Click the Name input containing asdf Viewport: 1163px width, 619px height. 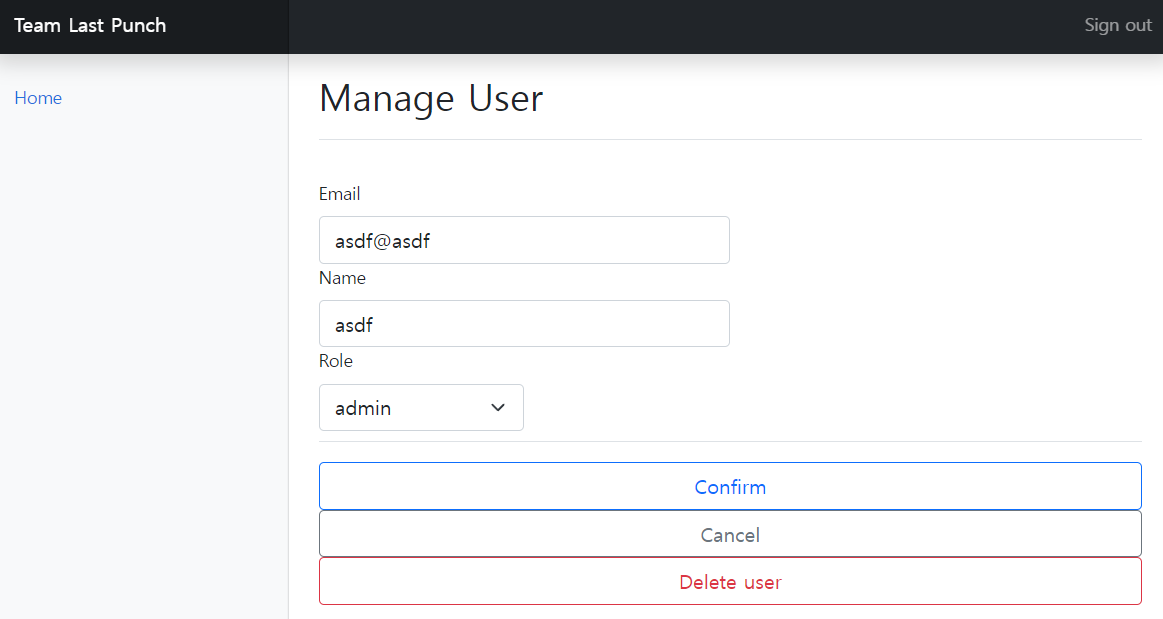pyautogui.click(x=524, y=323)
